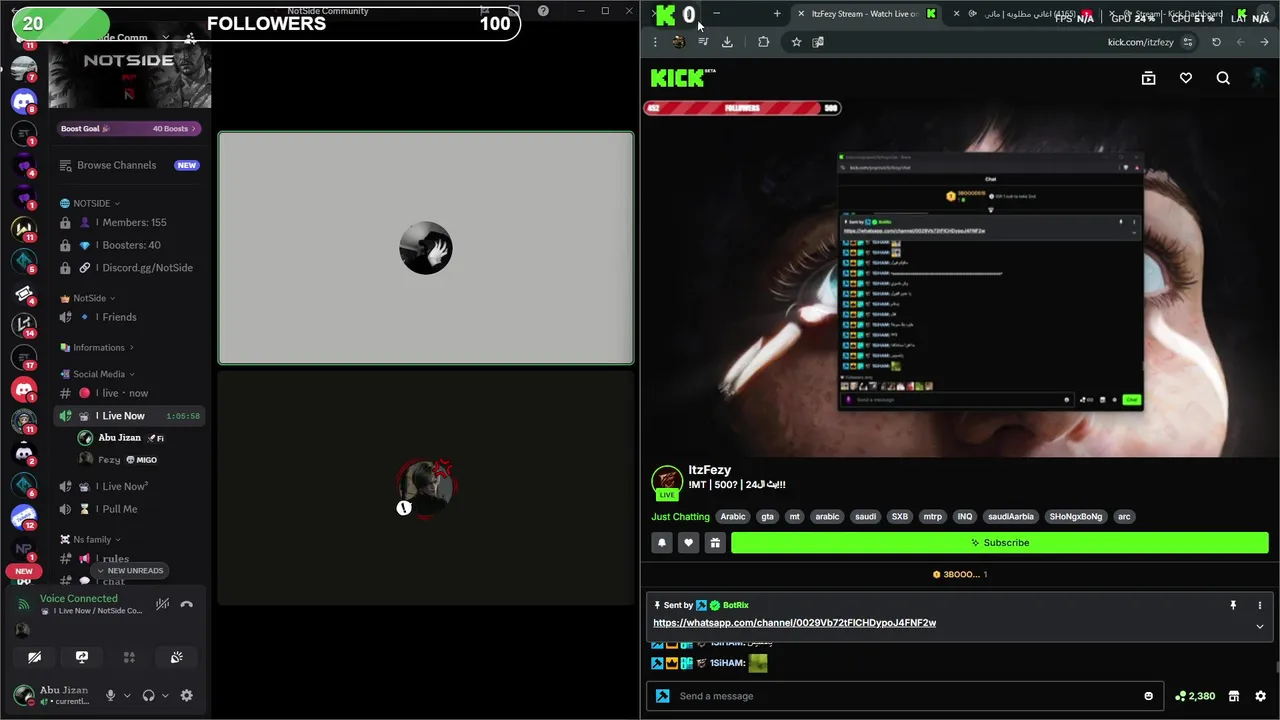Select the Fezy voice participant tile
The width and height of the screenshot is (1280, 720).
pos(426,488)
